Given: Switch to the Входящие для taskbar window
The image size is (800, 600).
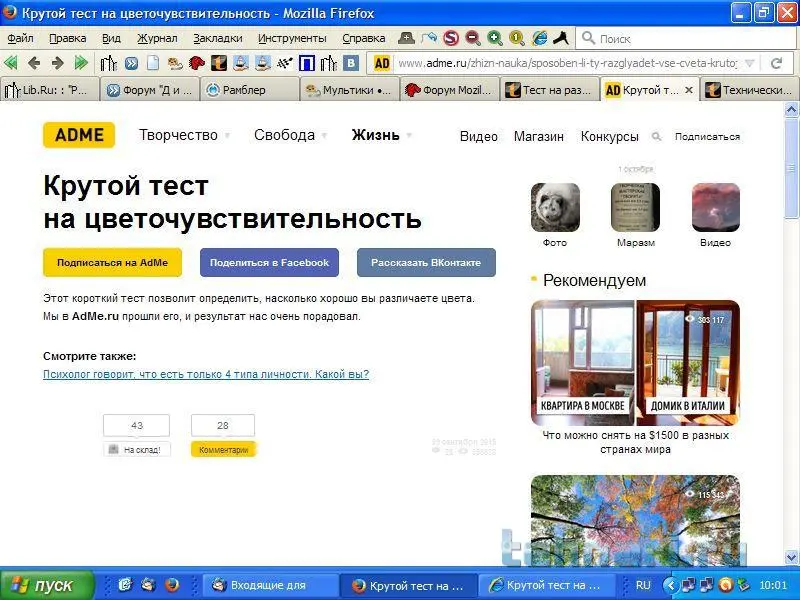Looking at the screenshot, I should [x=270, y=585].
